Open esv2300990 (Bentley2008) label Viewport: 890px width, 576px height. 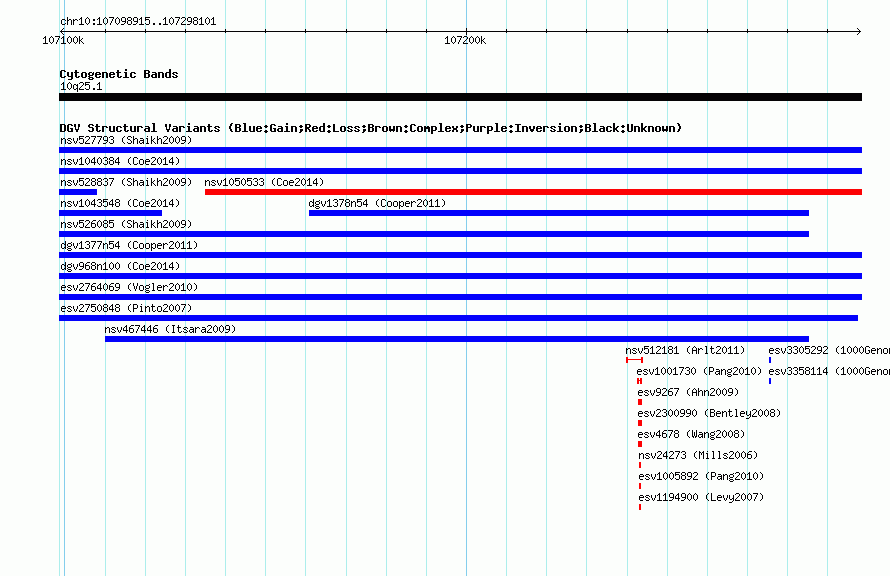[x=709, y=413]
